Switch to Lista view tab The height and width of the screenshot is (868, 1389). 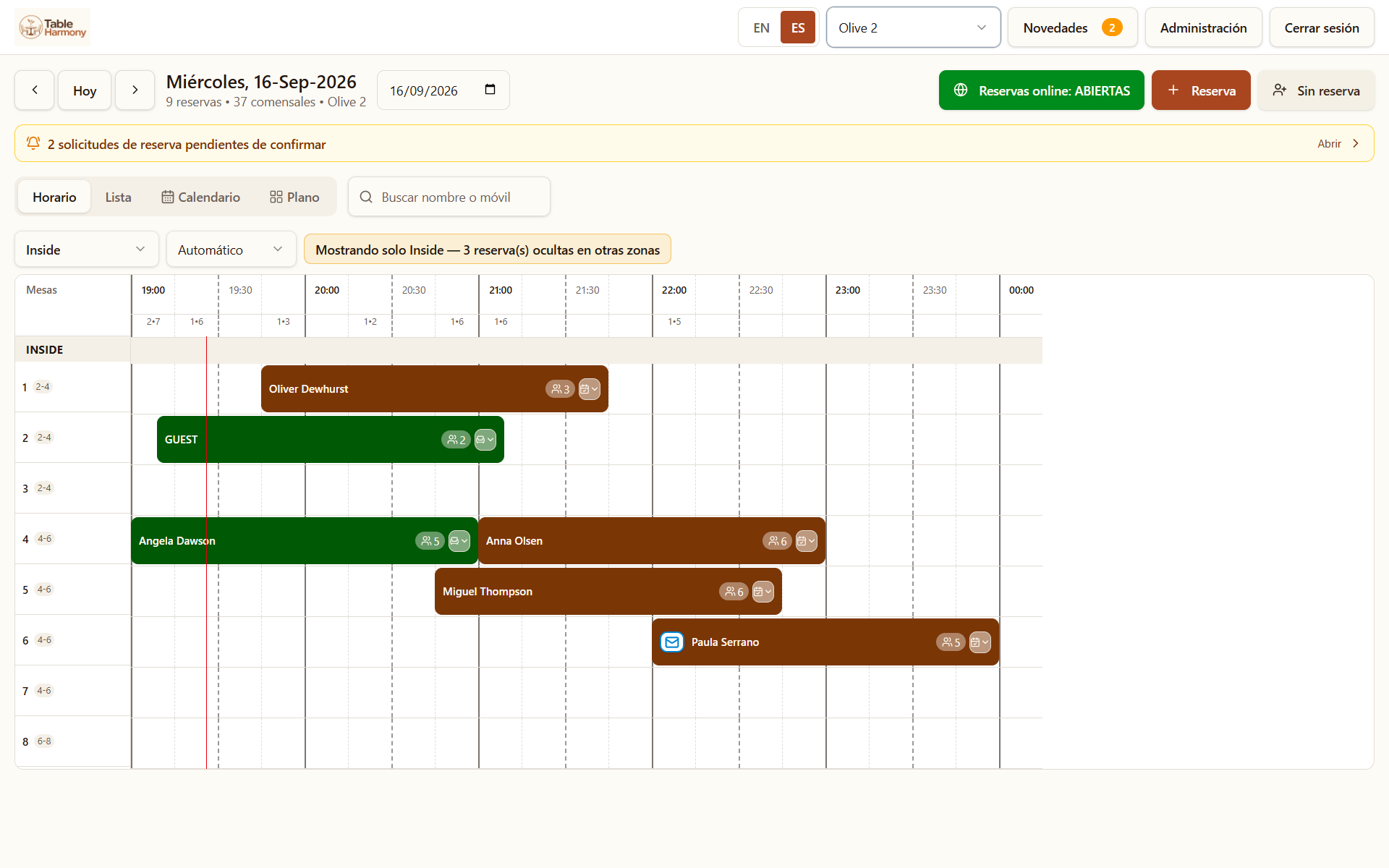click(118, 197)
